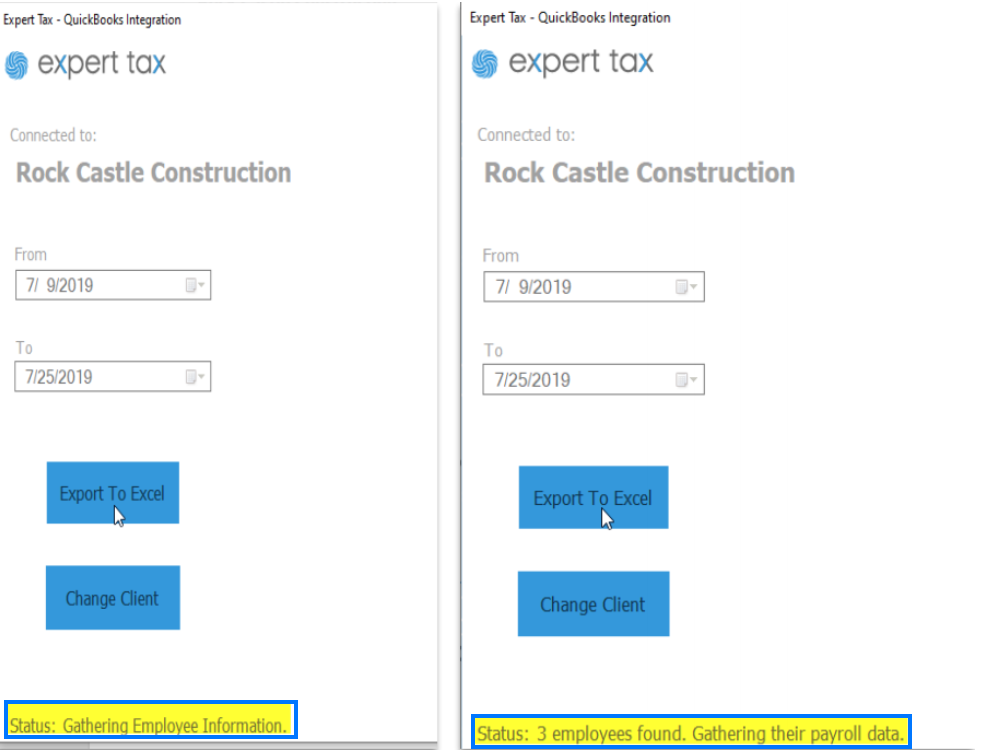Image resolution: width=984 pixels, height=750 pixels.
Task: Click the expert tax swirl logo in right window
Action: pyautogui.click(x=484, y=63)
